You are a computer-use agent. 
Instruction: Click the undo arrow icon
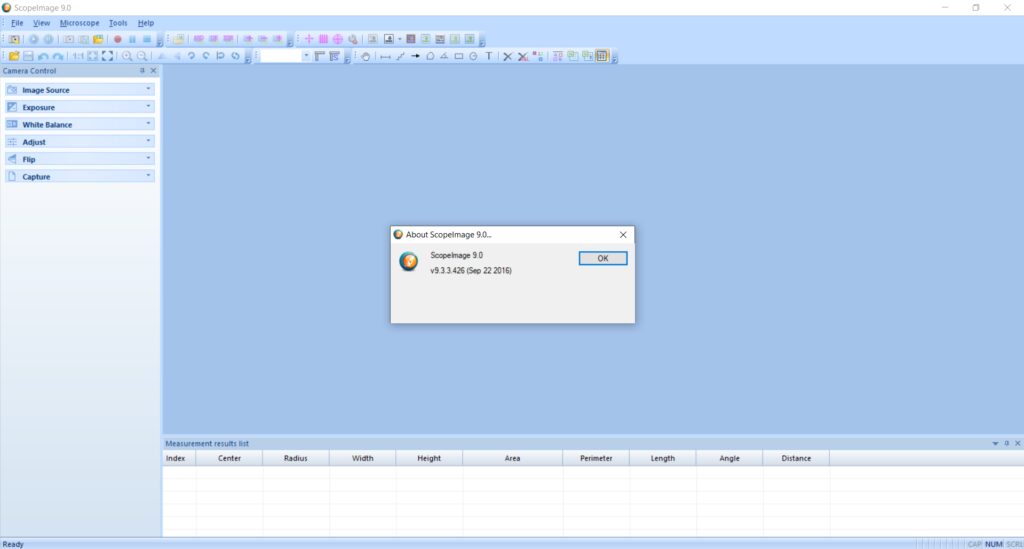pyautogui.click(x=43, y=56)
